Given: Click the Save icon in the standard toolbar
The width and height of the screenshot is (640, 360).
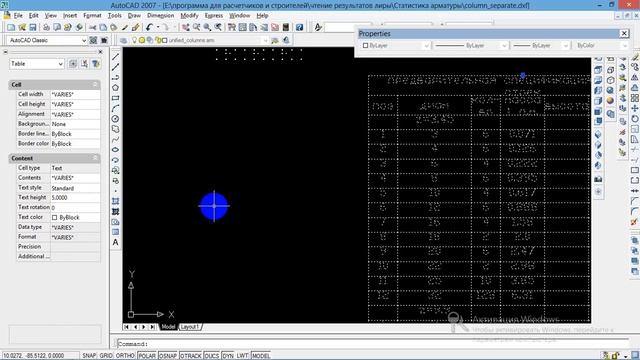Looking at the screenshot, I should [x=33, y=27].
